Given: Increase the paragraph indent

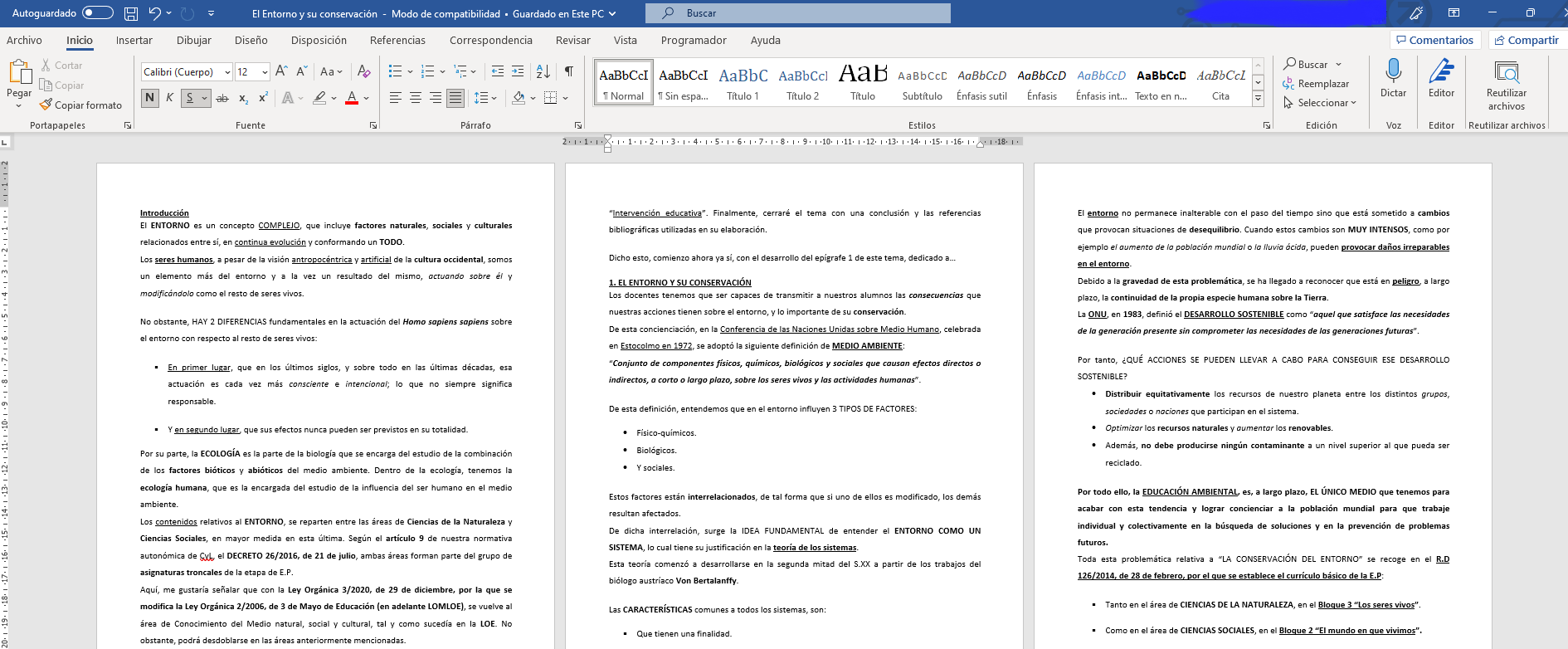Looking at the screenshot, I should tap(518, 71).
